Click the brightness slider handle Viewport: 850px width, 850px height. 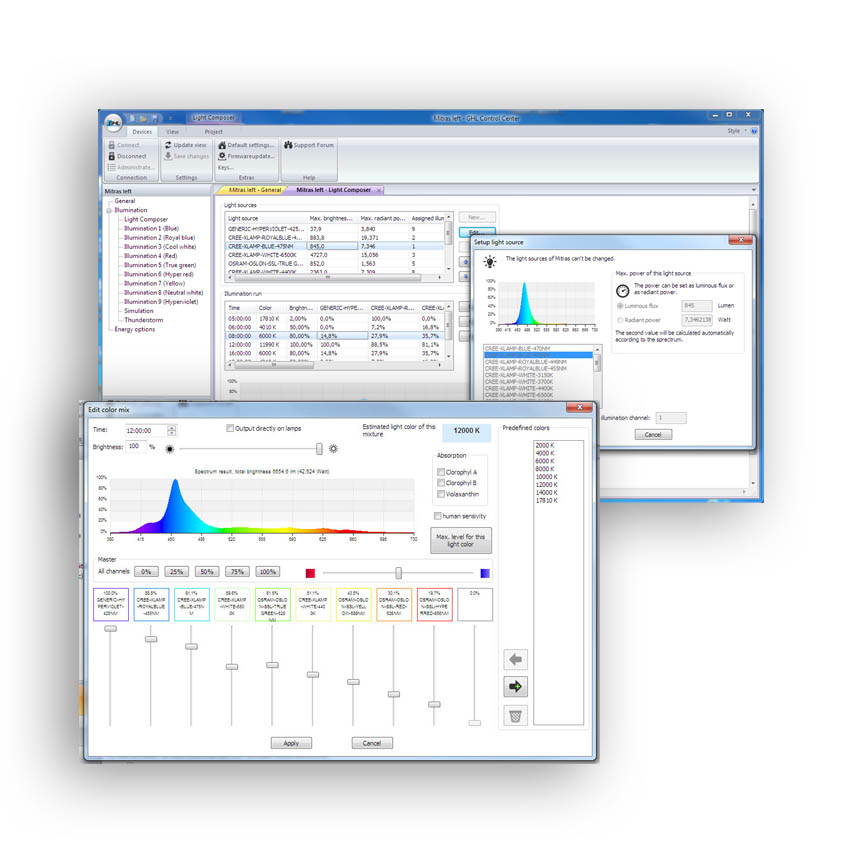coord(319,448)
